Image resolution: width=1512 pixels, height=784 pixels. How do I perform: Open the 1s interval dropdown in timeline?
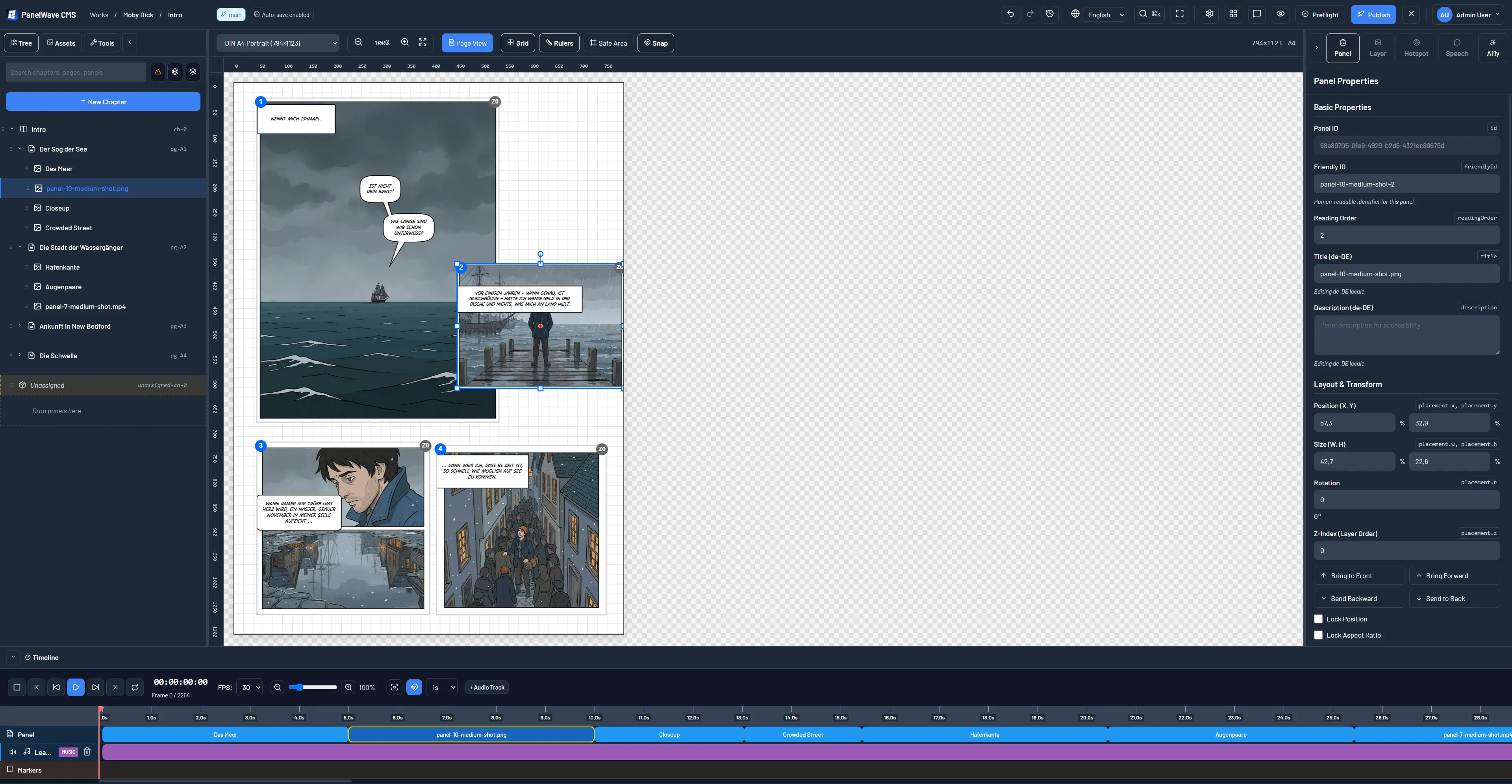(441, 687)
